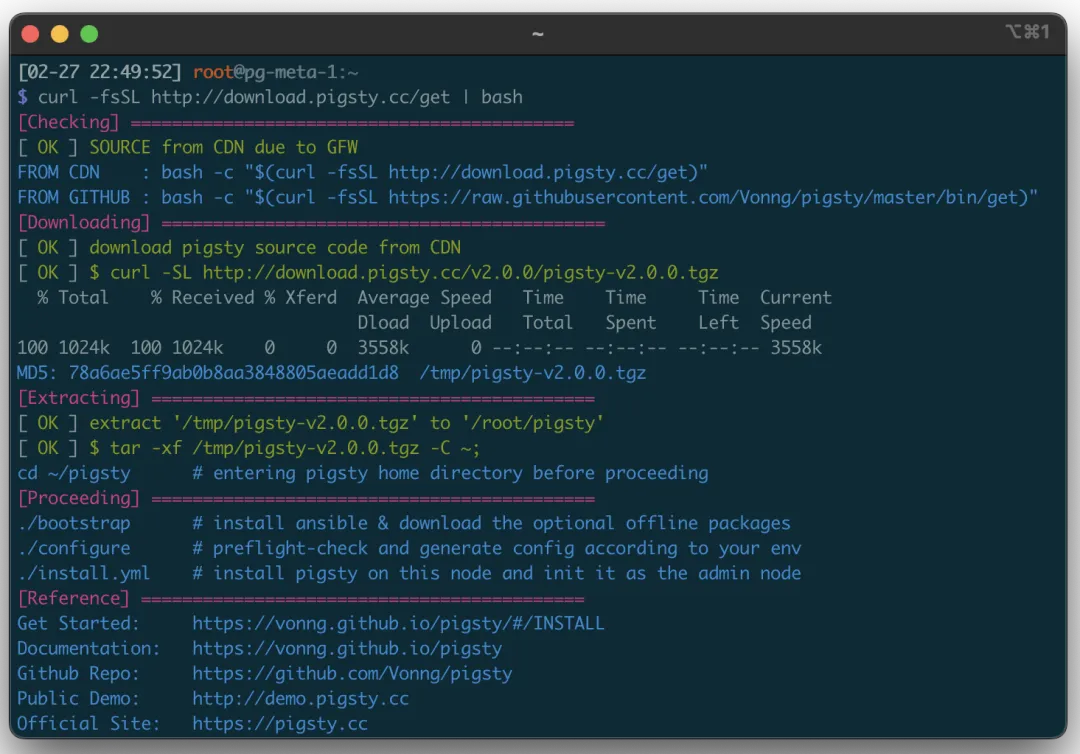Click the red close window button
Viewport: 1080px width, 754px height.
(x=30, y=34)
